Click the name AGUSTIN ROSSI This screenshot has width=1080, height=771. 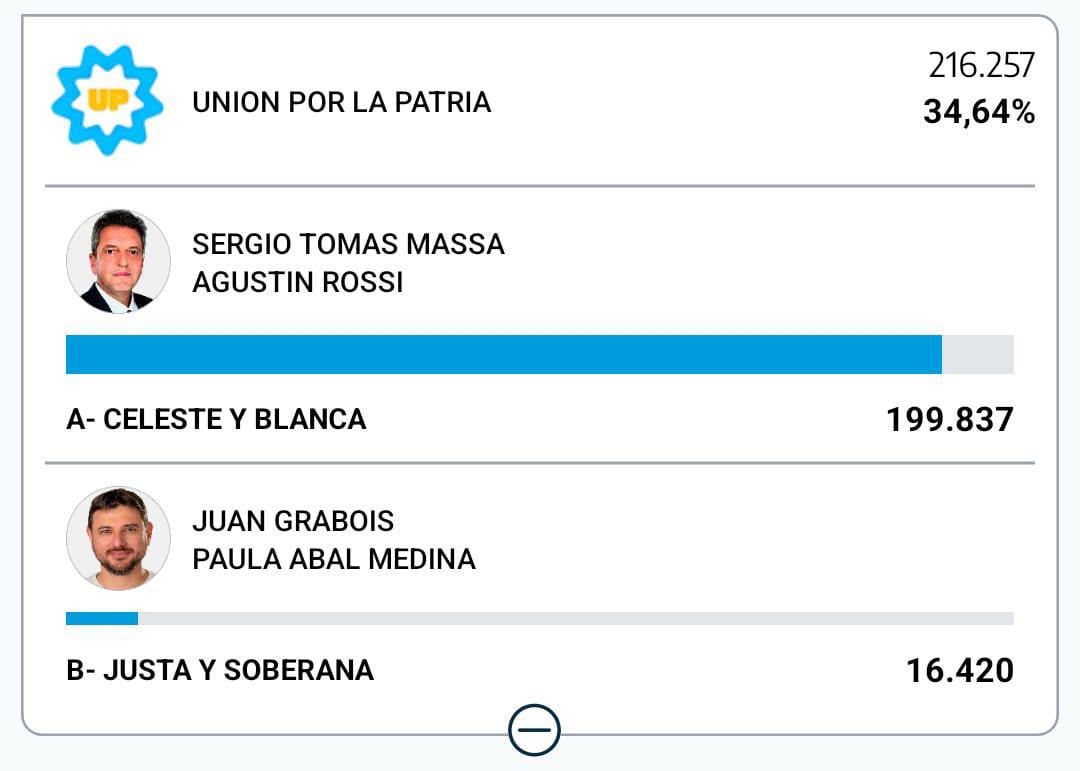(x=297, y=283)
